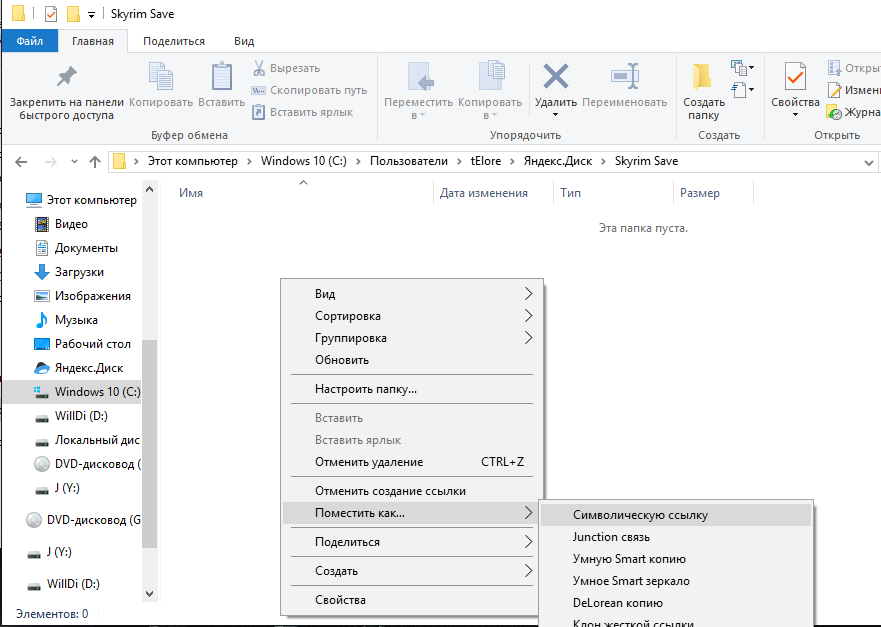Open Создать submenu in context menu
881x627 pixels.
tap(412, 571)
